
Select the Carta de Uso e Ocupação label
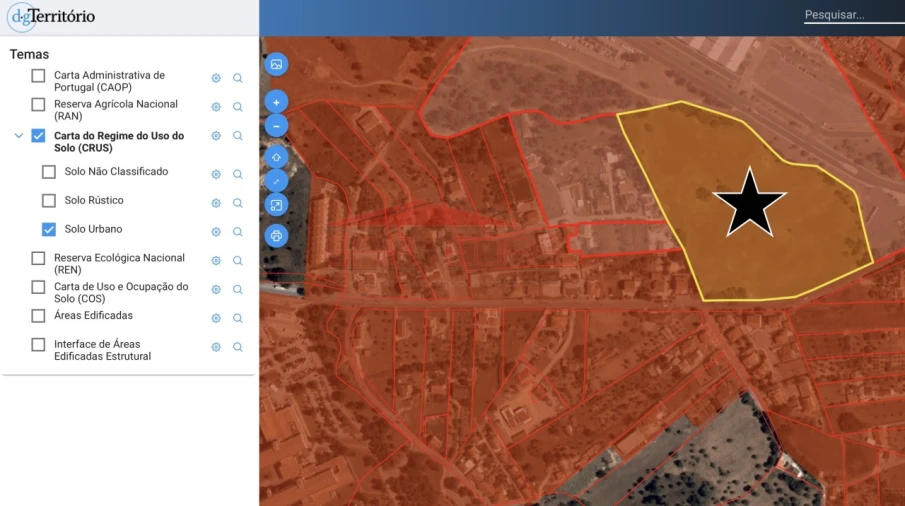click(120, 293)
